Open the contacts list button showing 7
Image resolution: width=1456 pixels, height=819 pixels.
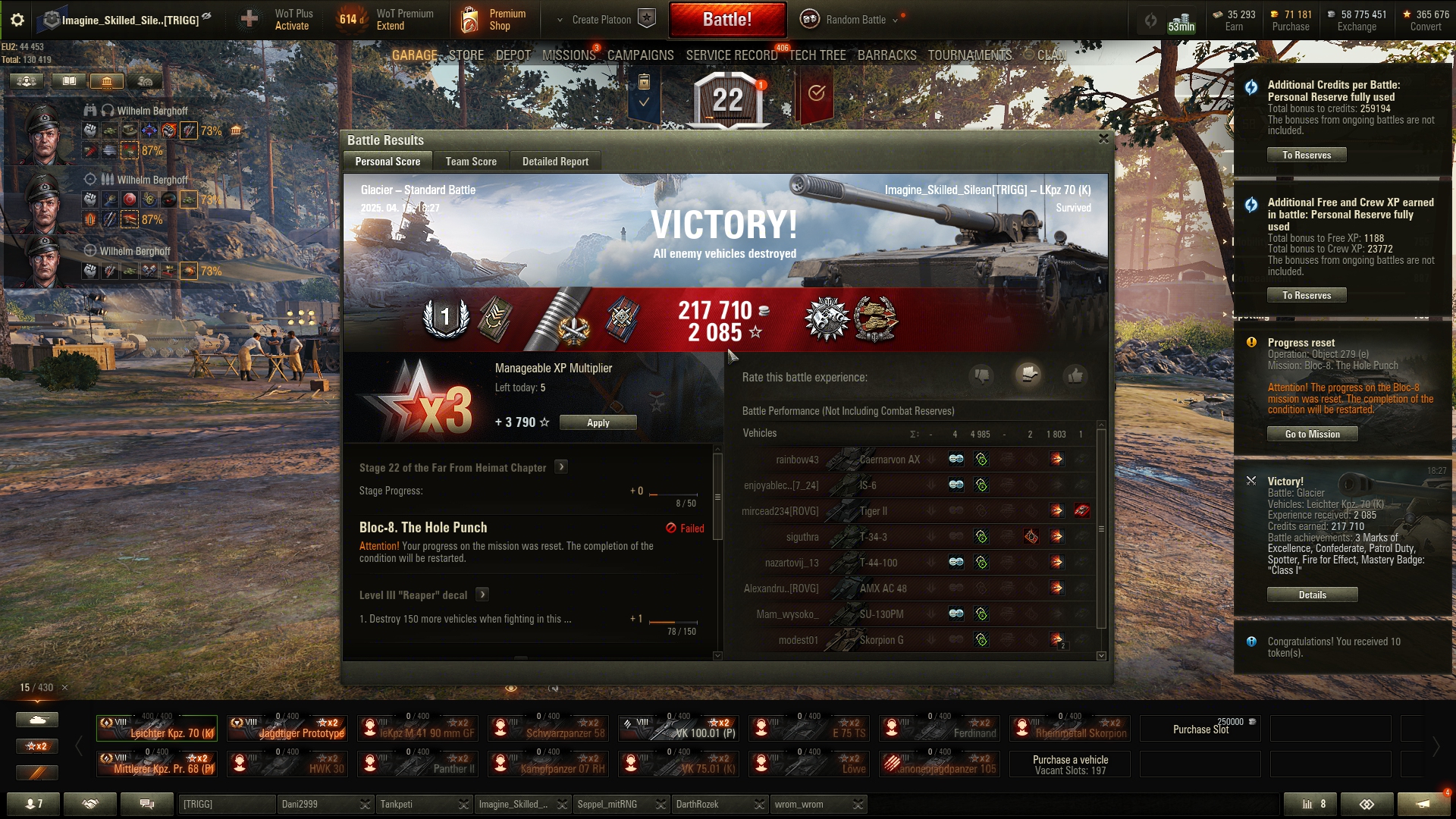pyautogui.click(x=34, y=804)
